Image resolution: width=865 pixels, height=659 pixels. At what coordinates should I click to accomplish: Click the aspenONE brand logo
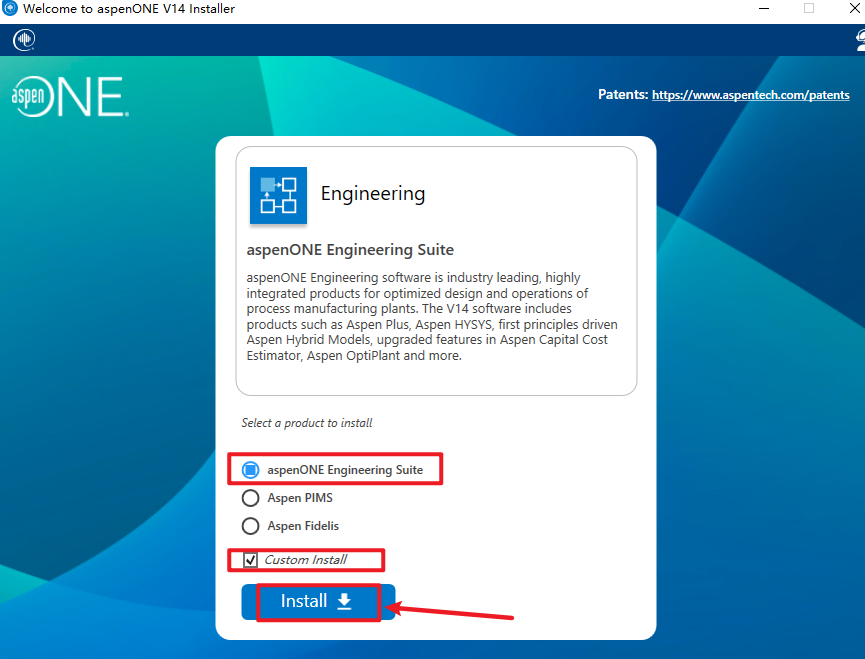pyautogui.click(x=68, y=97)
